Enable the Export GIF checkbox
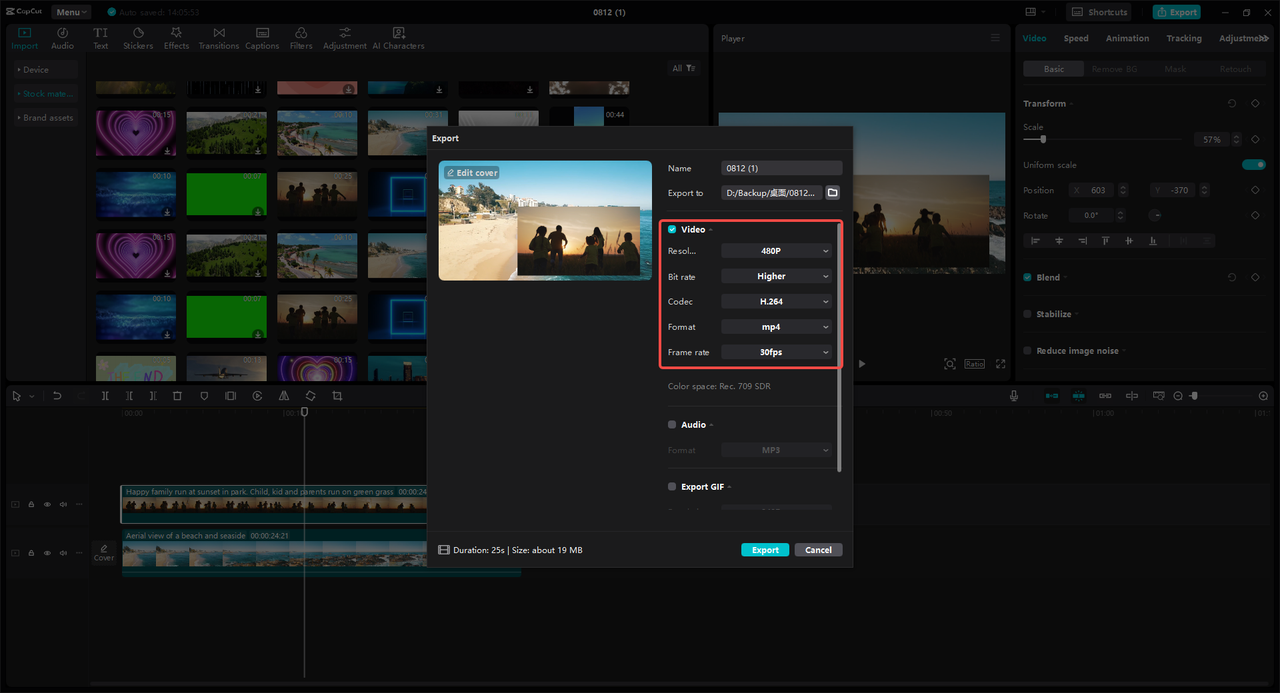 click(x=672, y=487)
